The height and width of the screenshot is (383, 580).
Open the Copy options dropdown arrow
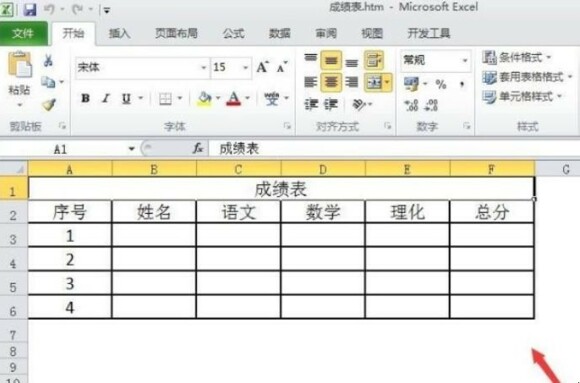(62, 82)
